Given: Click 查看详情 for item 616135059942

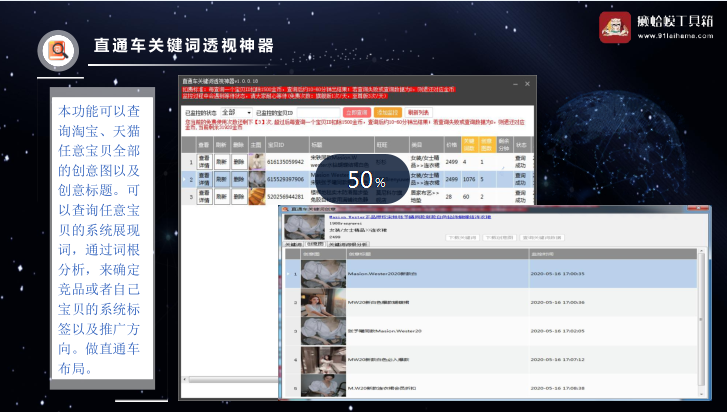Looking at the screenshot, I should pyautogui.click(x=204, y=162).
